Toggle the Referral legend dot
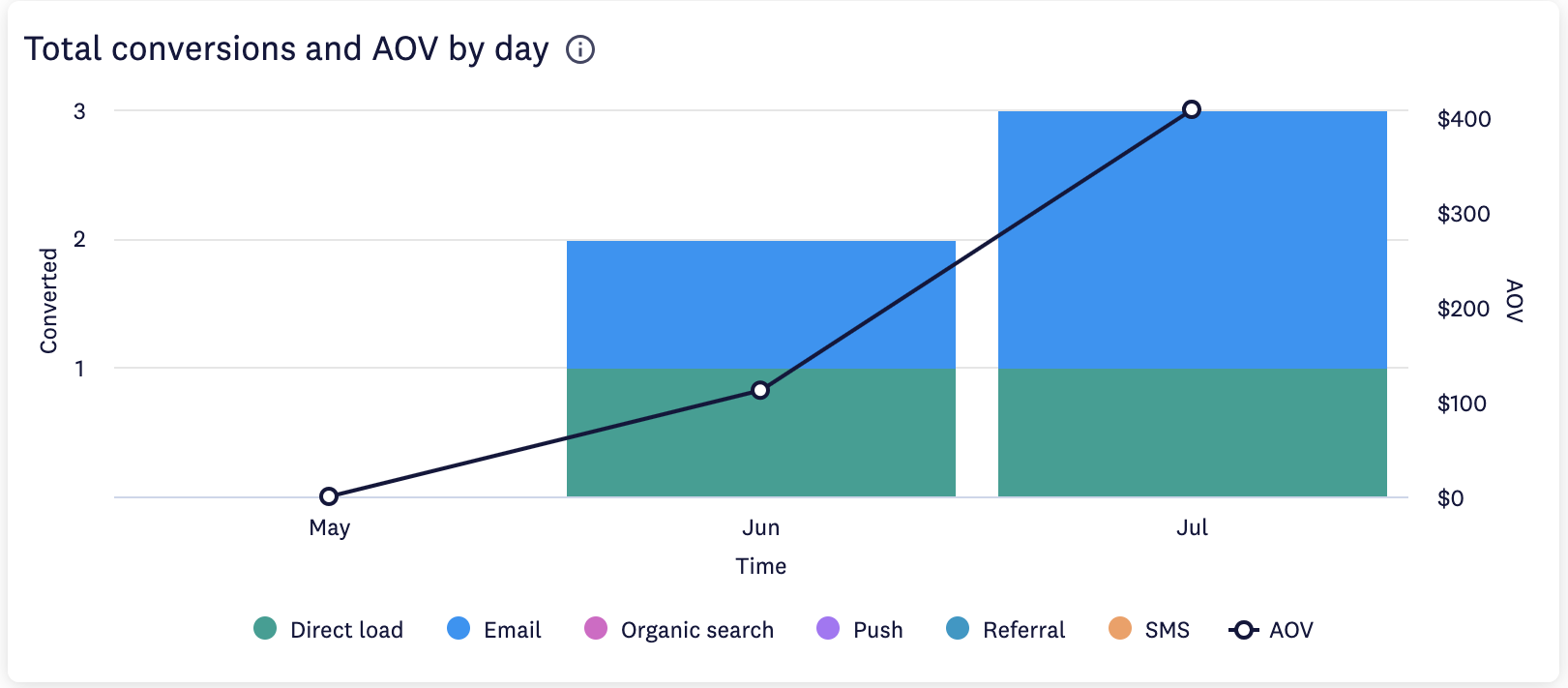Viewport: 1568px width, 688px height. 958,629
